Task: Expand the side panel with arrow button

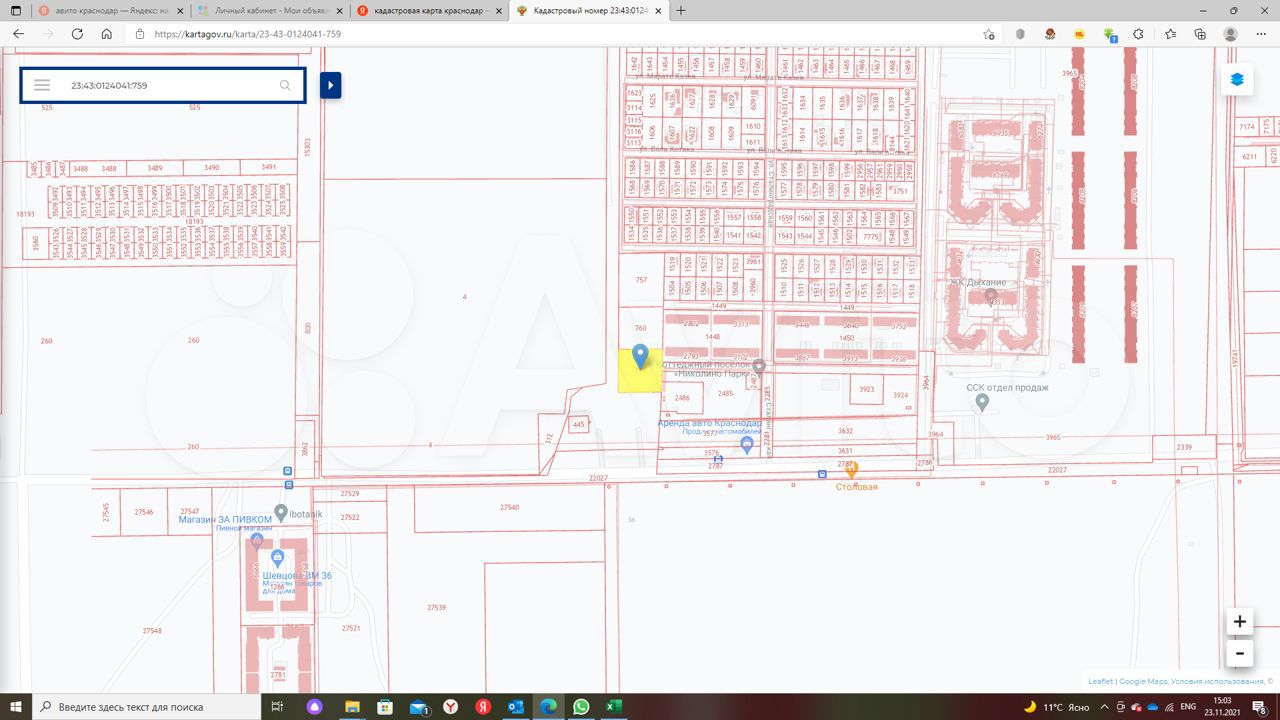Action: [x=330, y=85]
